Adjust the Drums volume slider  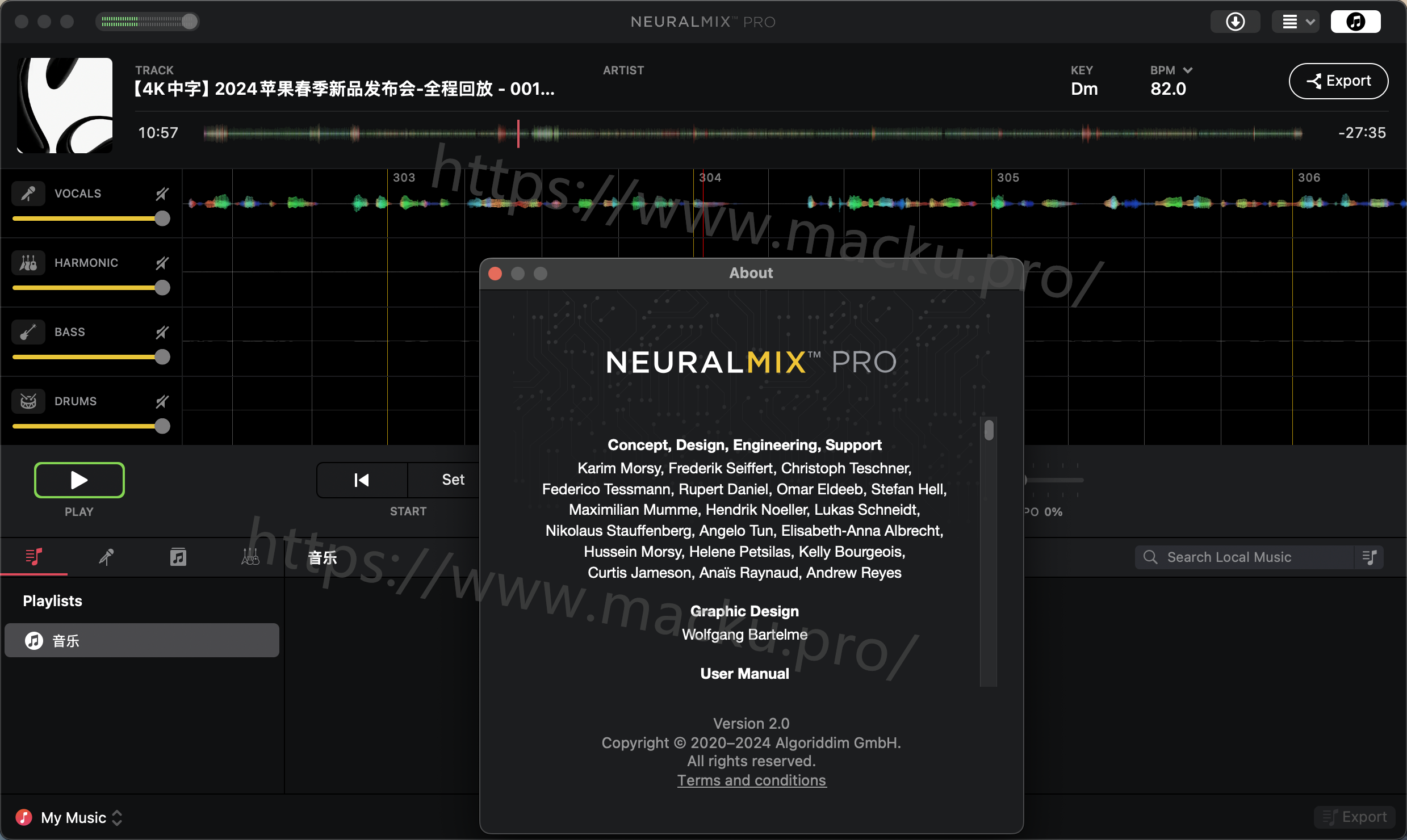[91, 426]
